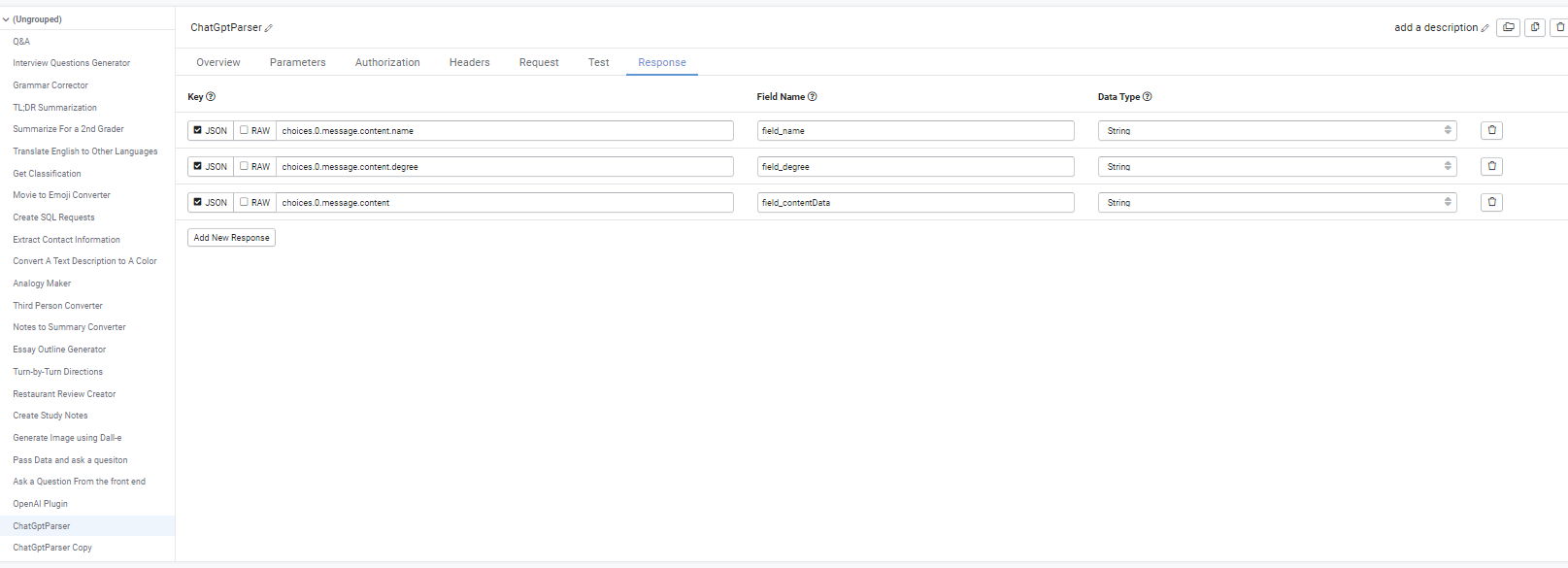Open the help icon next to Key
The image size is (1568, 568).
[x=211, y=96]
